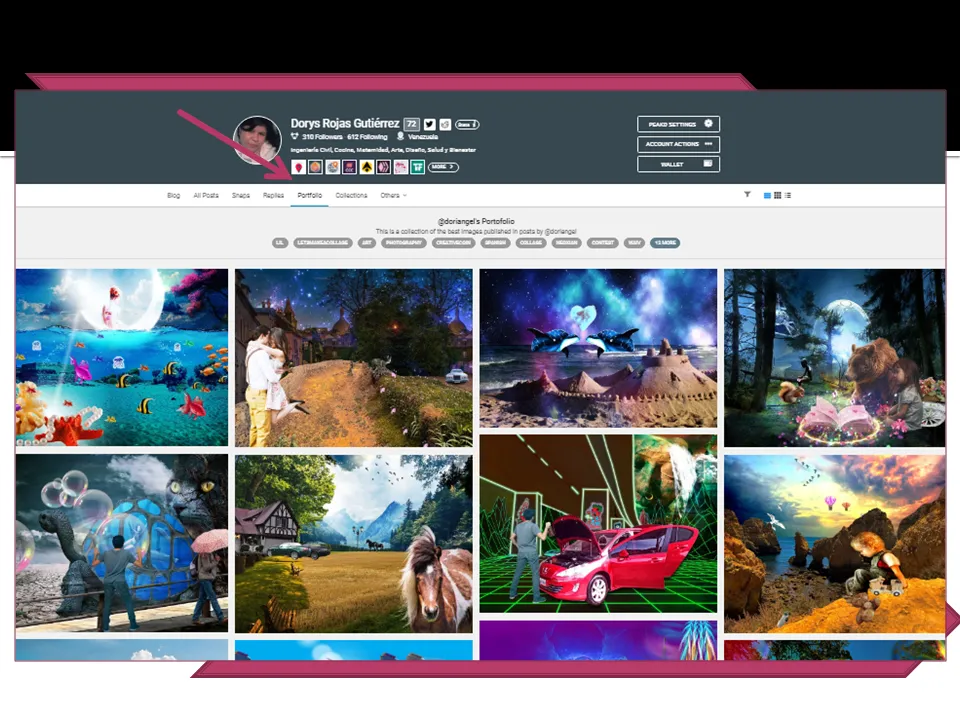Viewport: 960px width, 720px height.
Task: Open the Wallet button
Action: (678, 164)
